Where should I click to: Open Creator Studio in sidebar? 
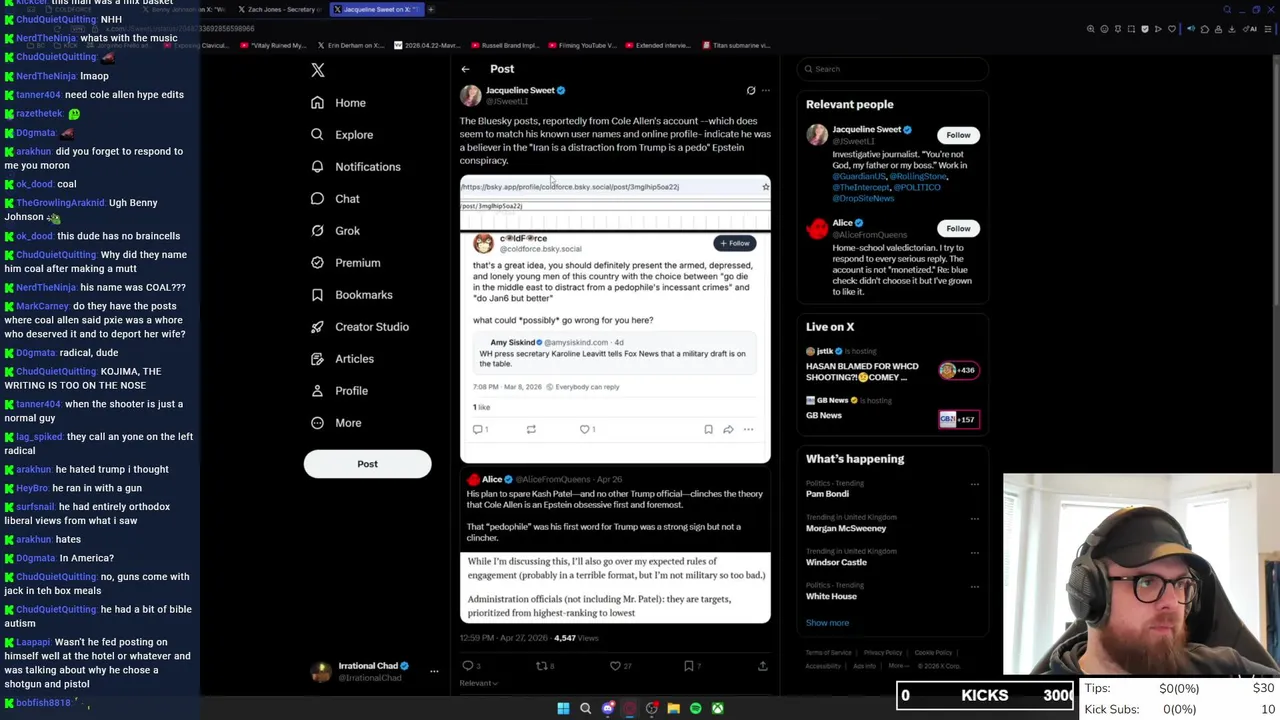click(359, 327)
